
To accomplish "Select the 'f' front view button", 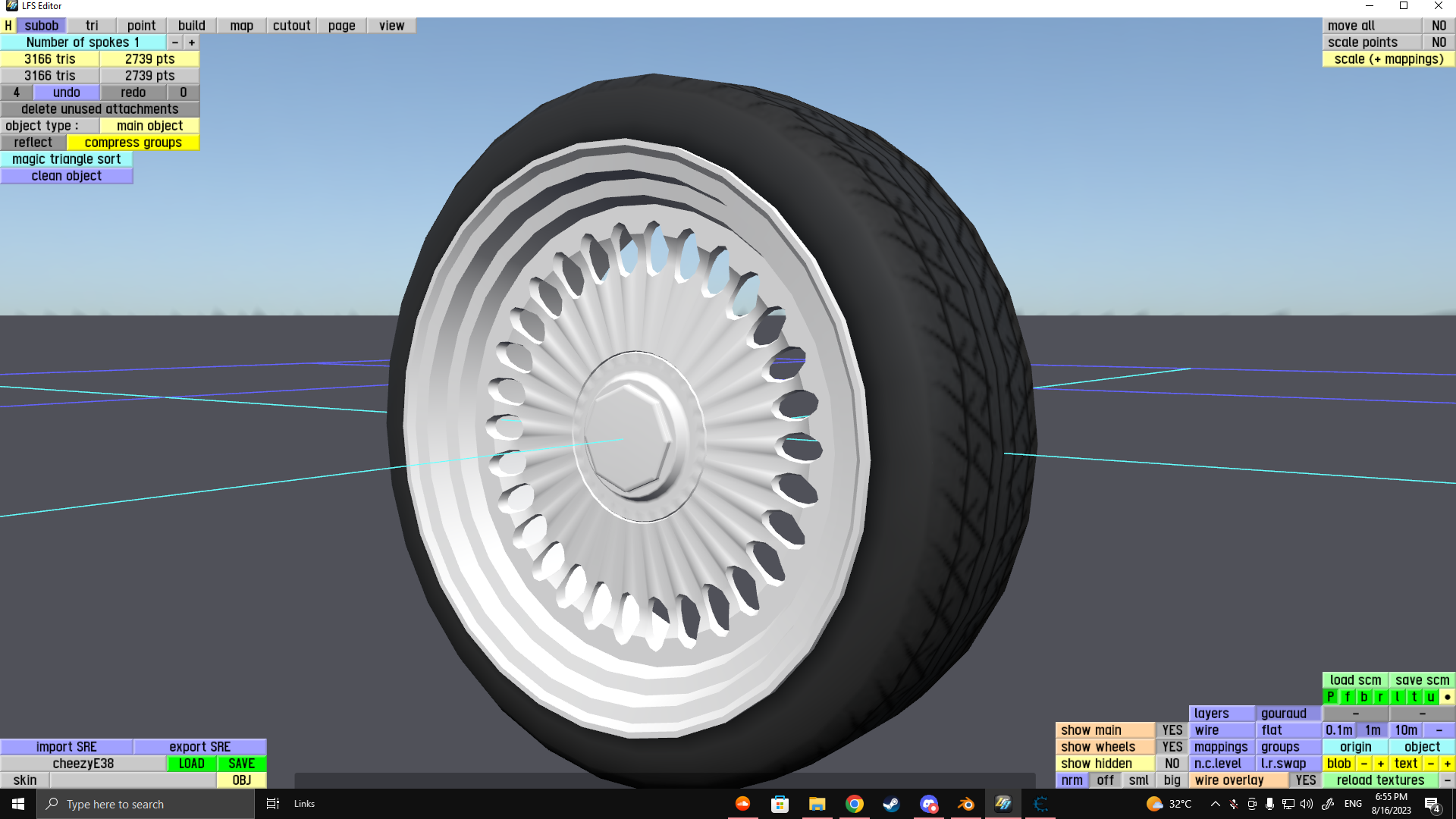I will (1348, 697).
